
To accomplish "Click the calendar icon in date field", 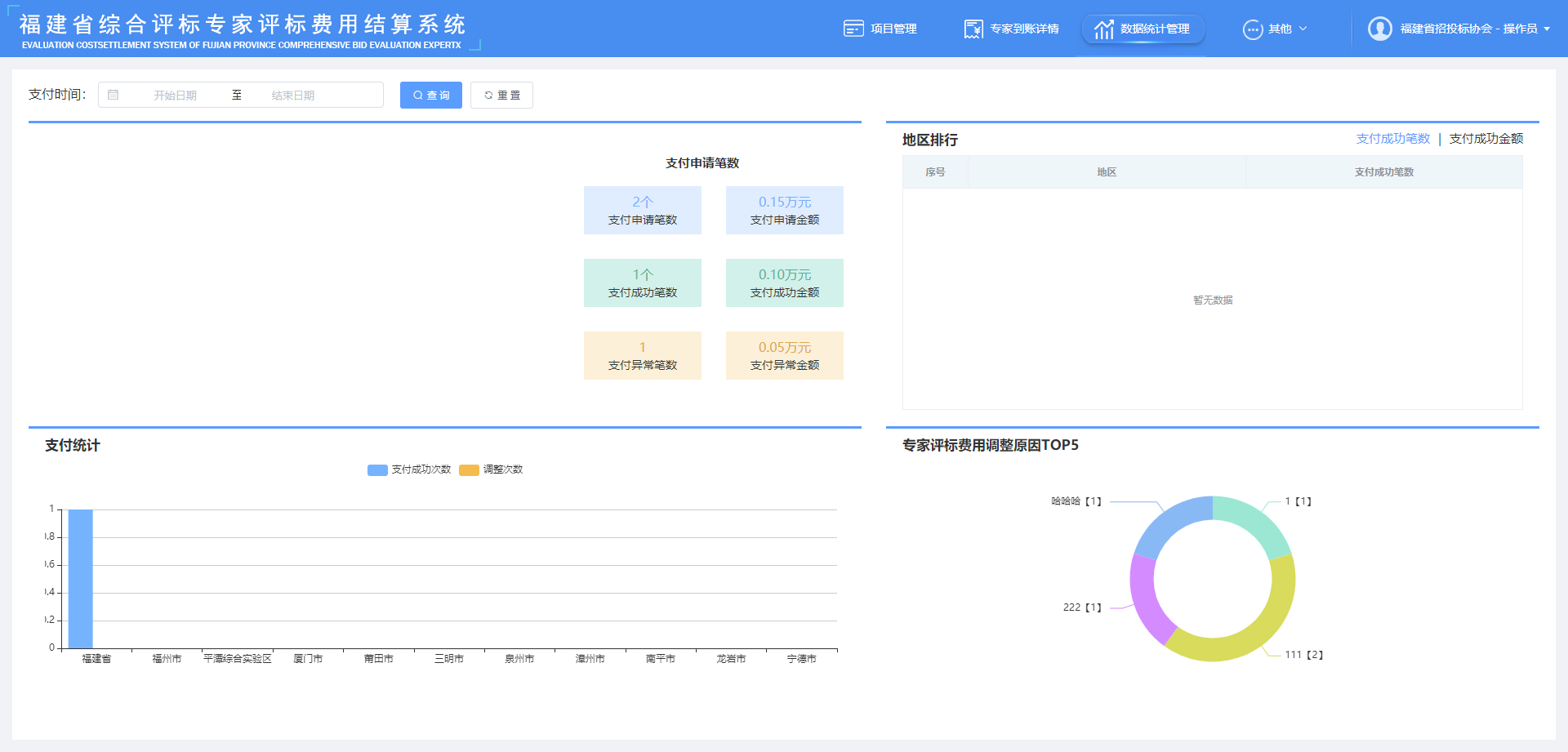I will (x=114, y=96).
